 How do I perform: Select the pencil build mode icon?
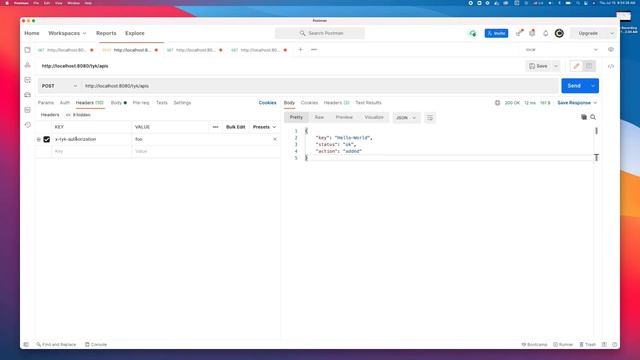576,66
